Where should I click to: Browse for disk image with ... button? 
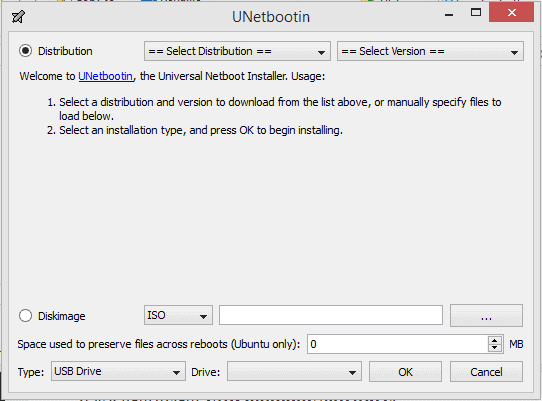(x=486, y=315)
